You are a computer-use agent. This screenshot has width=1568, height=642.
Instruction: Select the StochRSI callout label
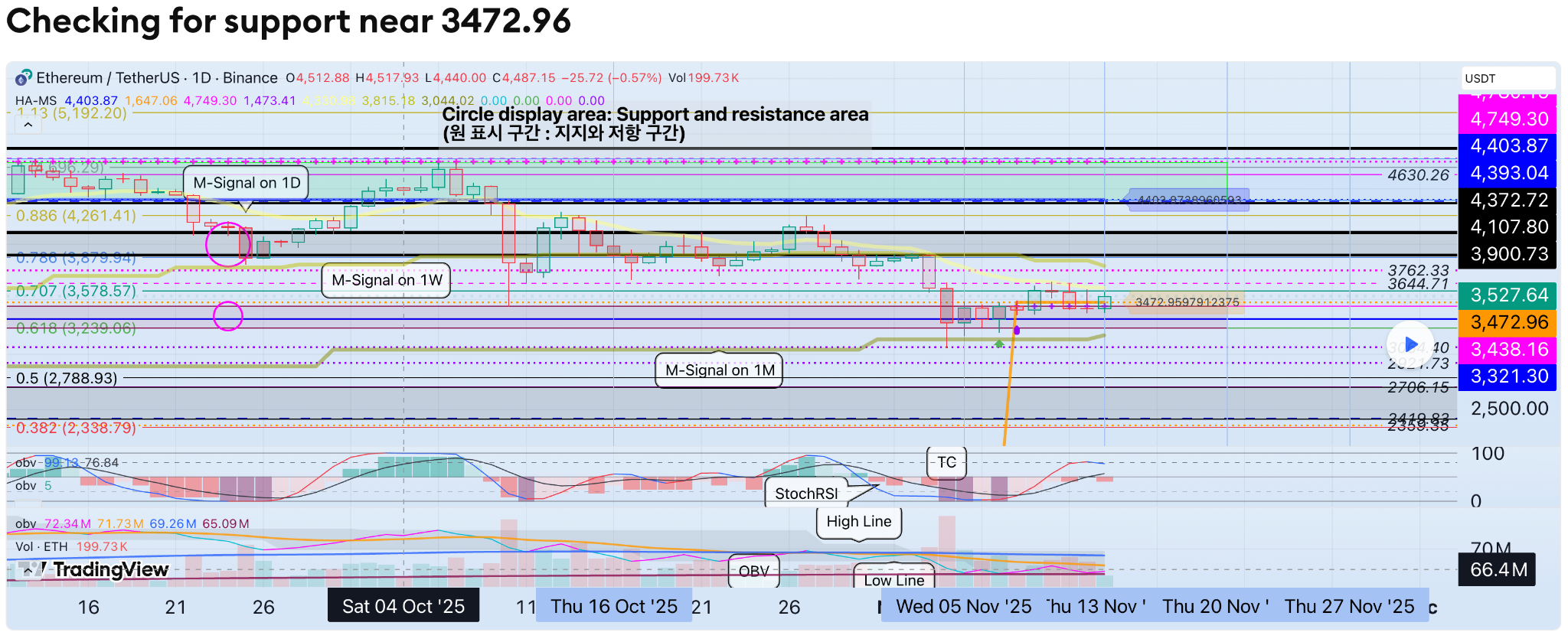coord(806,494)
